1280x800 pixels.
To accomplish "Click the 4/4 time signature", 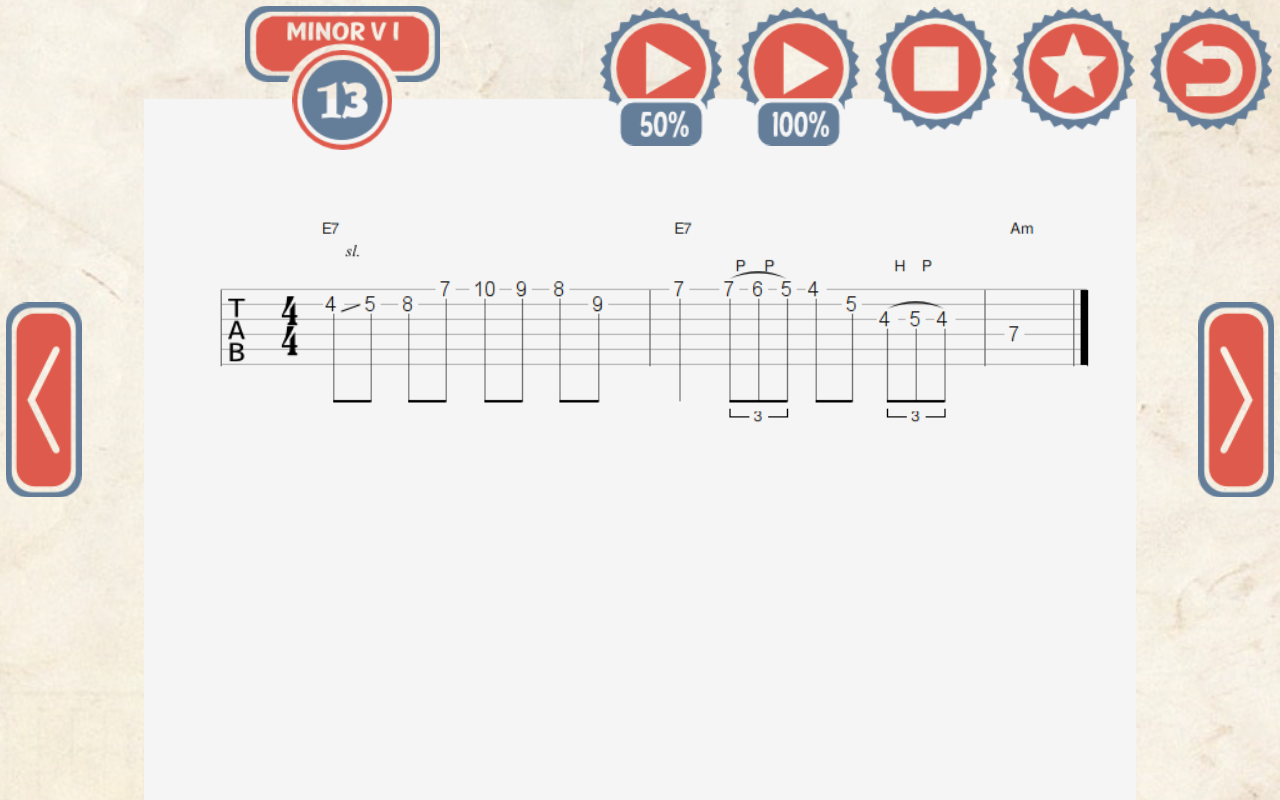I will coord(290,326).
